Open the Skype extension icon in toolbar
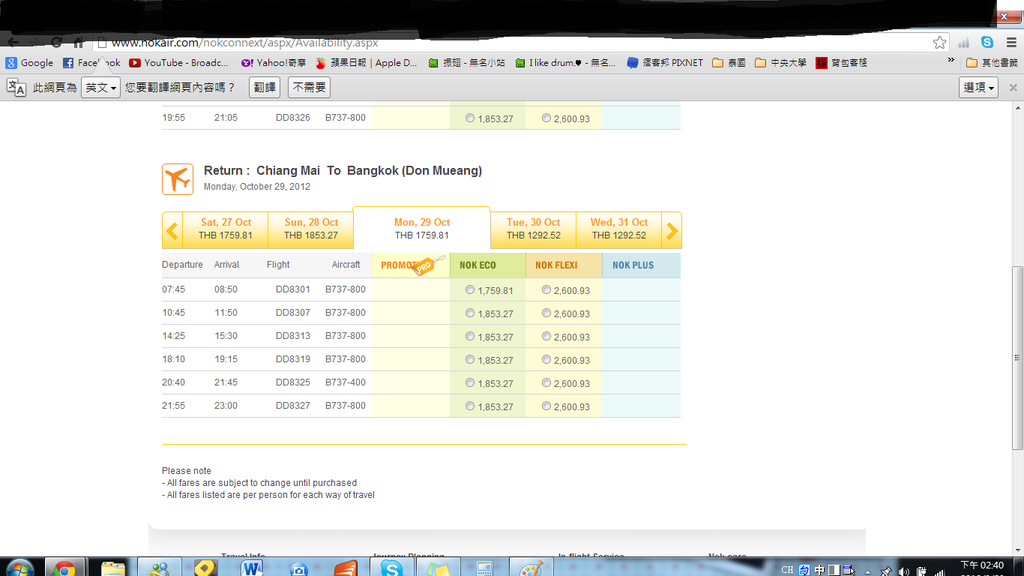 pyautogui.click(x=987, y=42)
